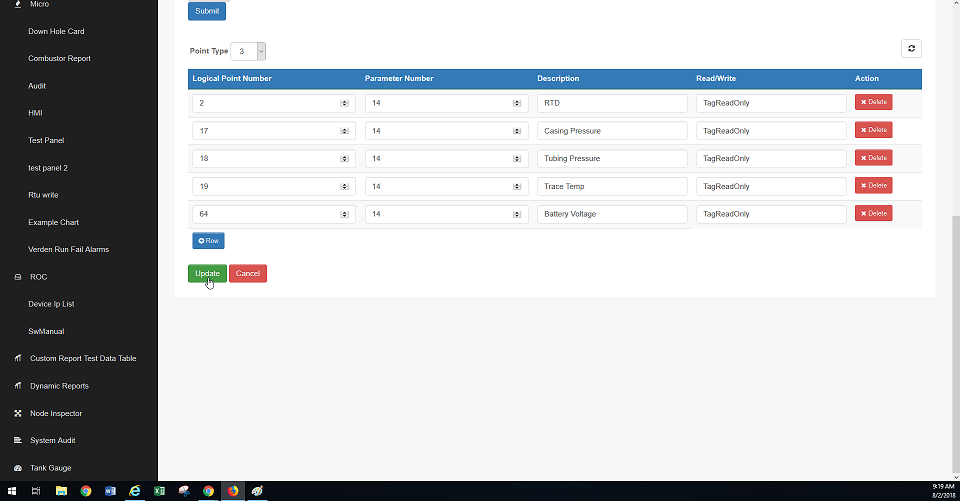This screenshot has height=501, width=960.
Task: Select Verden Run Fail Alarms menu item
Action: pyautogui.click(x=68, y=249)
